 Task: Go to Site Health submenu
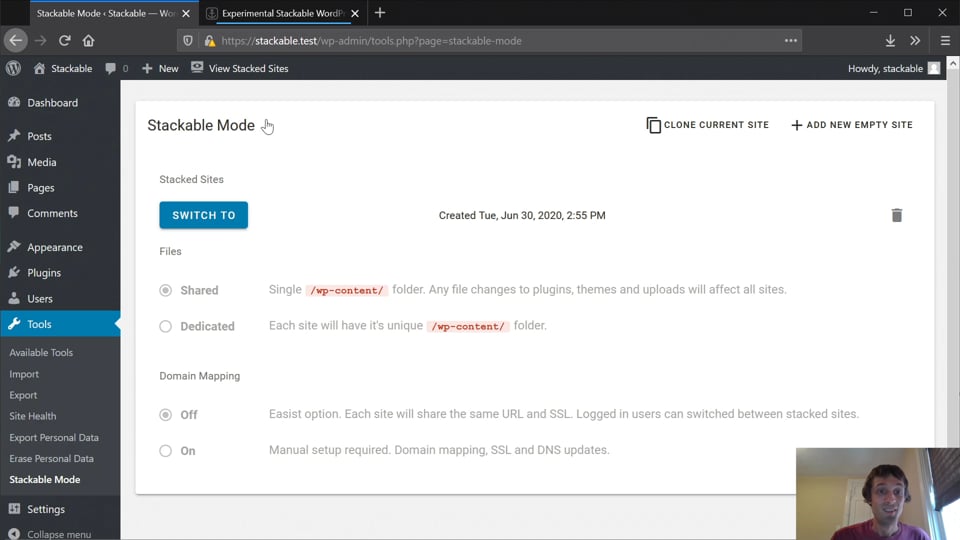click(32, 416)
